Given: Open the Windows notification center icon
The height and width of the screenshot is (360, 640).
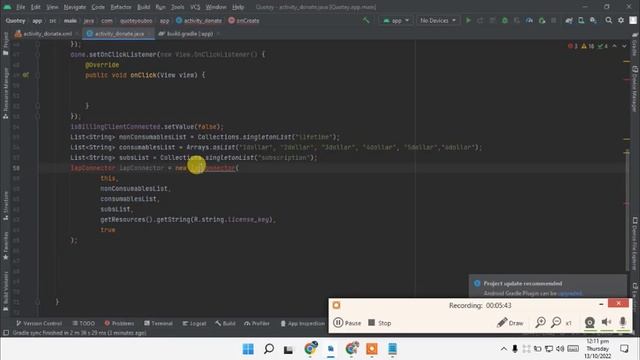Looking at the screenshot, I should pos(624,349).
